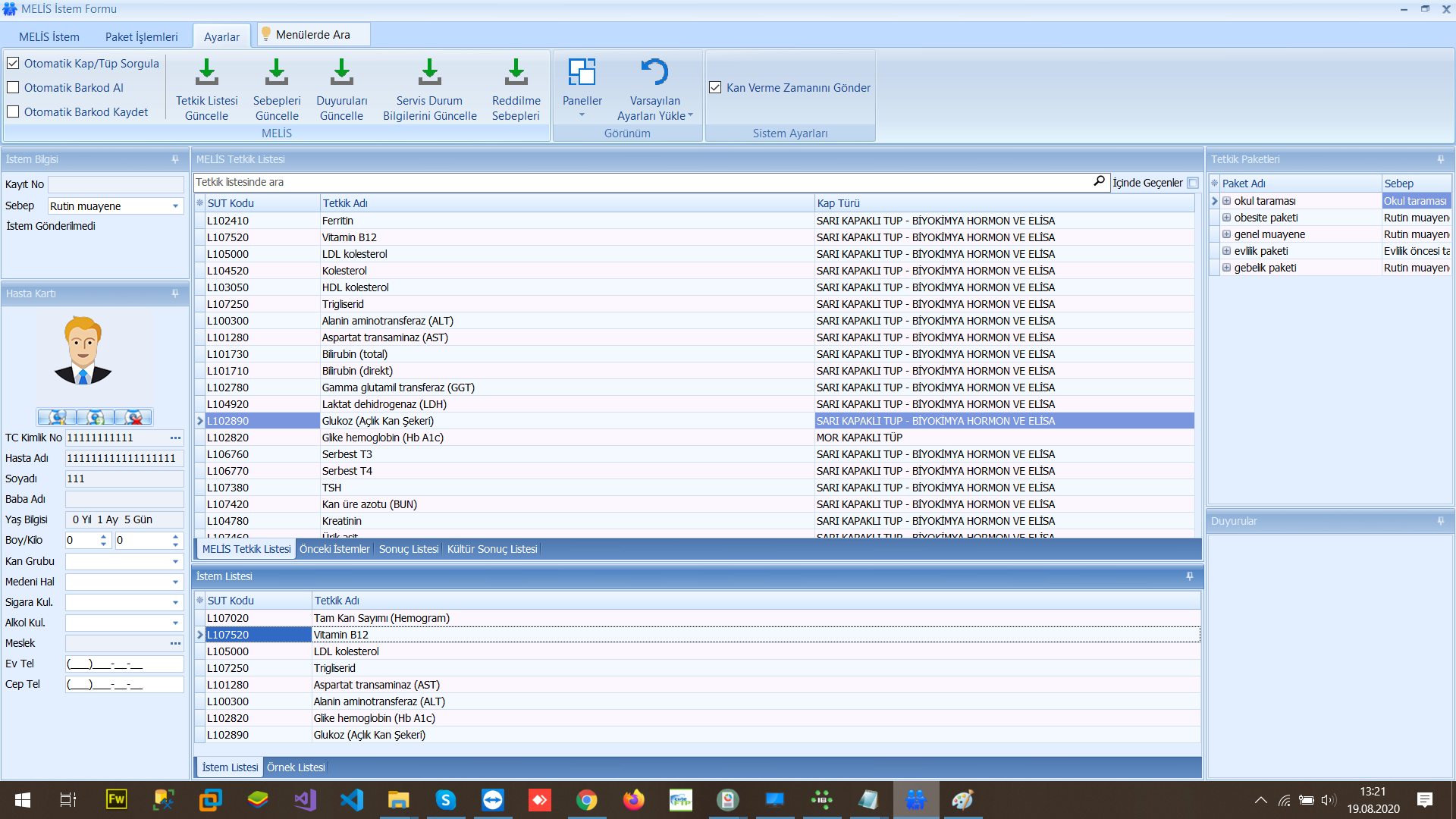Open Google Chrome from taskbar
The width and height of the screenshot is (1456, 819).
586,800
